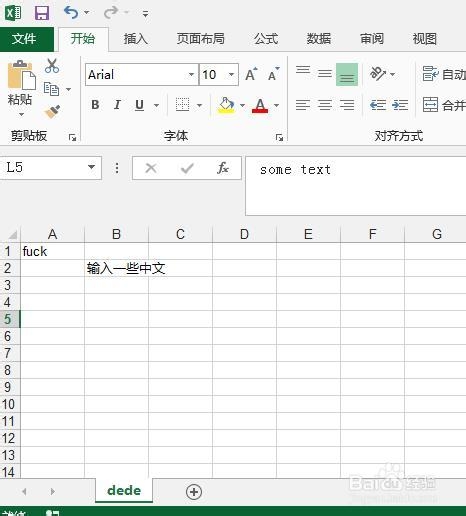This screenshot has width=466, height=516.
Task: Open Customize Quick Access Toolbar dropdown
Action: (x=145, y=14)
